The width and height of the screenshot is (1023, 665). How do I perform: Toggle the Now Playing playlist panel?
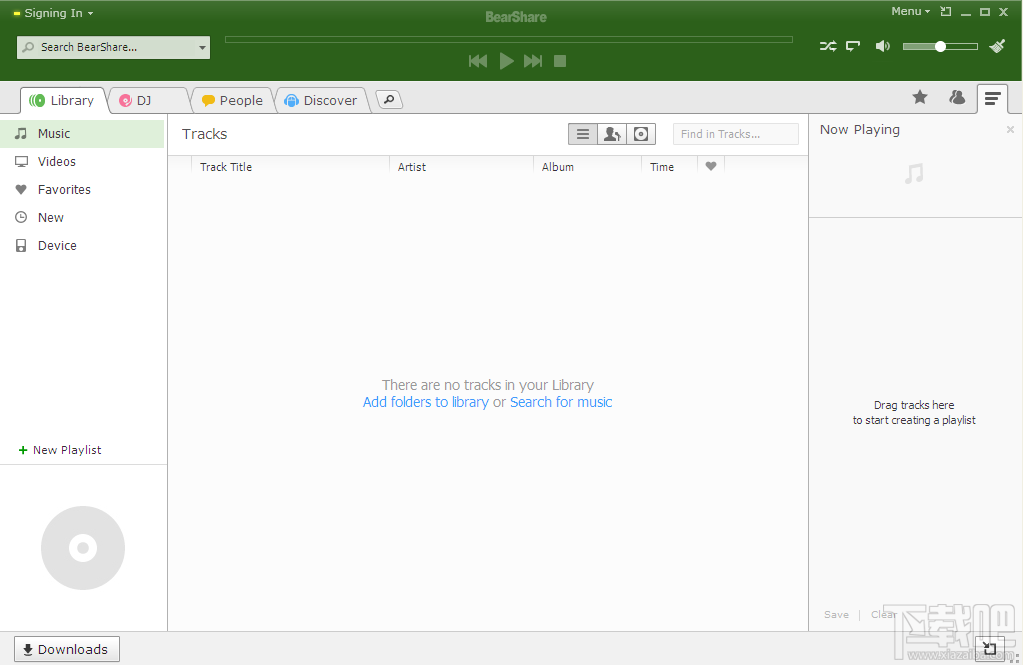click(x=992, y=99)
